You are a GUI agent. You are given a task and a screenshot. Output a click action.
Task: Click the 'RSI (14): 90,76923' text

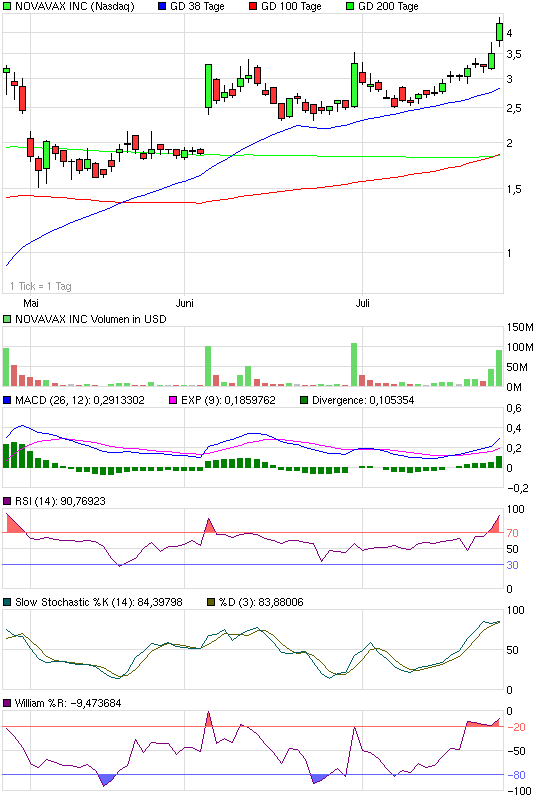click(x=60, y=501)
